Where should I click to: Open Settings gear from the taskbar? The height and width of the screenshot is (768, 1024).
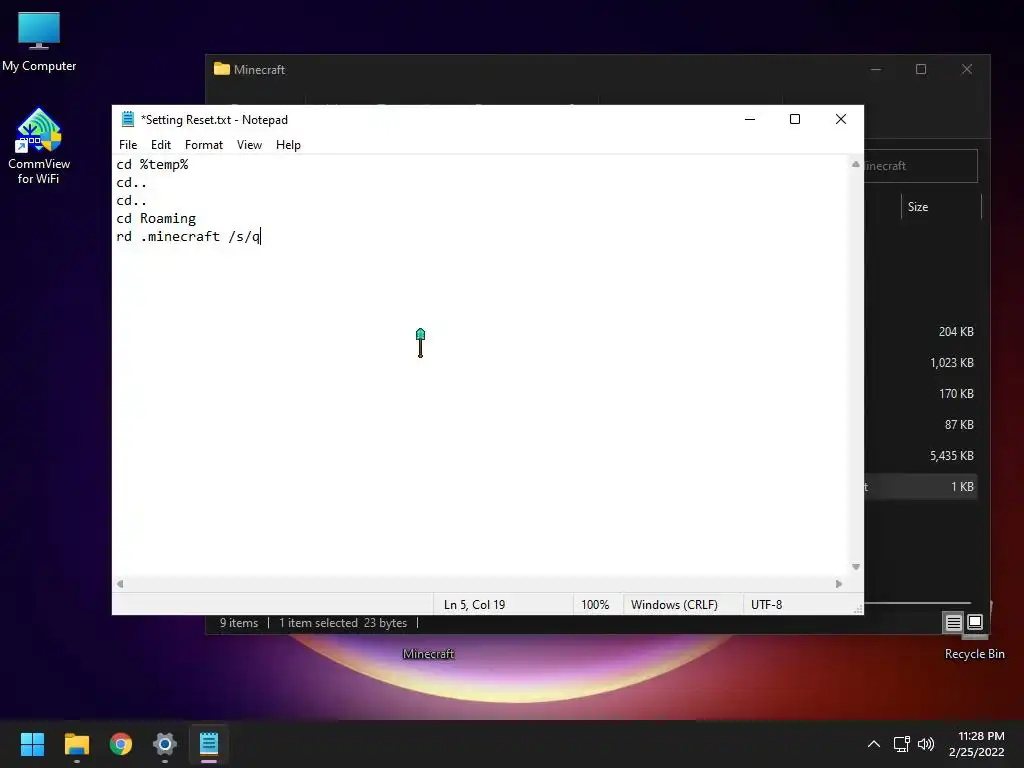165,744
